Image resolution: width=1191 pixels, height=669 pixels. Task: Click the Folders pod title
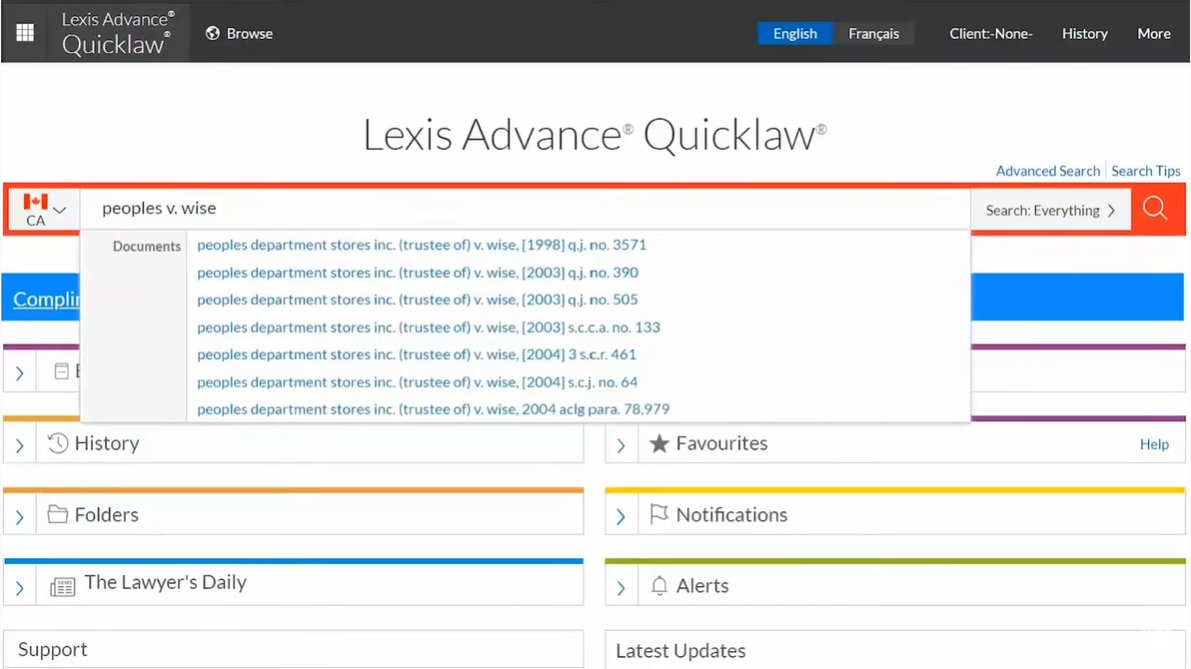106,515
